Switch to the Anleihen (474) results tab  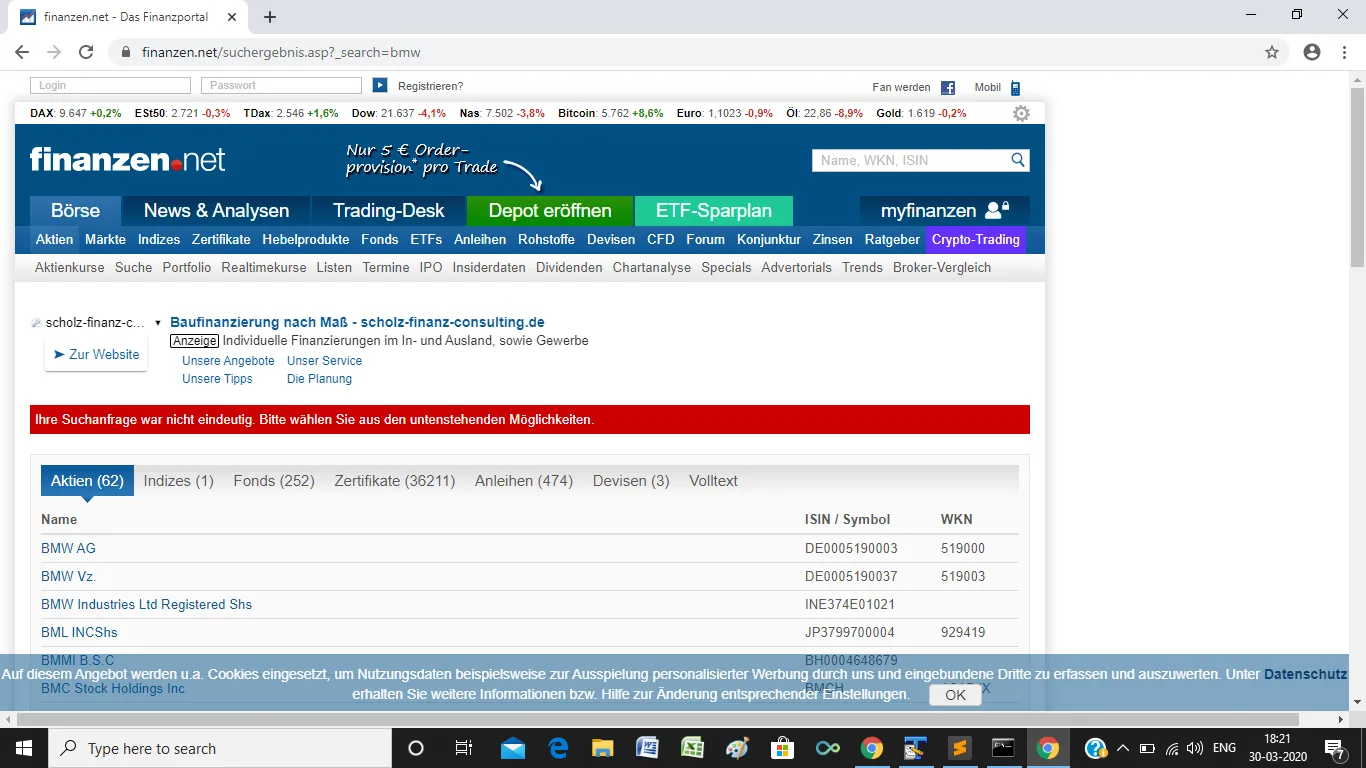click(x=524, y=481)
